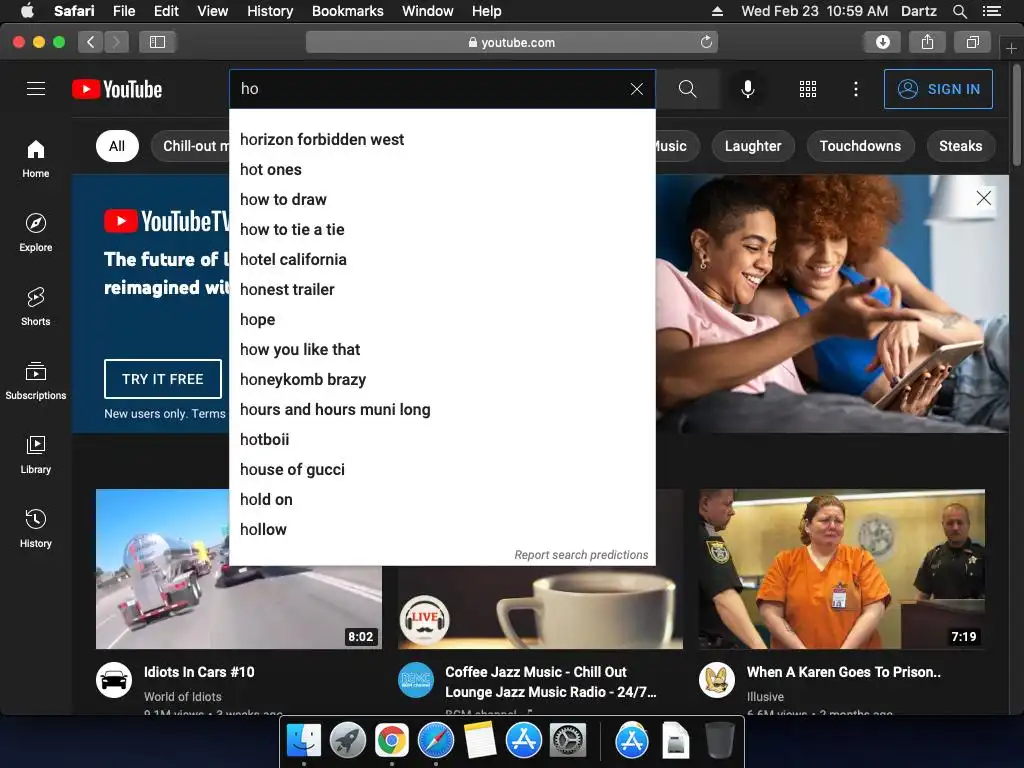1024x768 pixels.
Task: Open BGM channel avatar
Action: pos(415,680)
